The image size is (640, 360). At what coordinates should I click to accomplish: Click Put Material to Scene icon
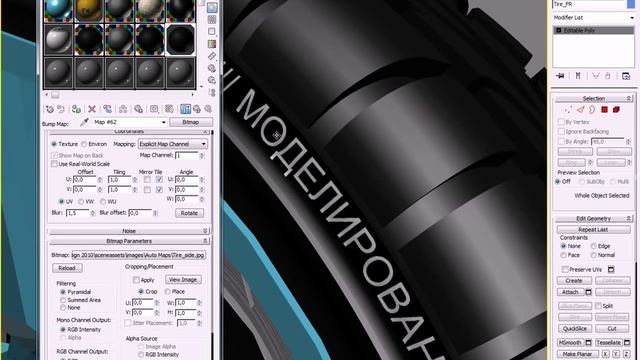(x=61, y=109)
